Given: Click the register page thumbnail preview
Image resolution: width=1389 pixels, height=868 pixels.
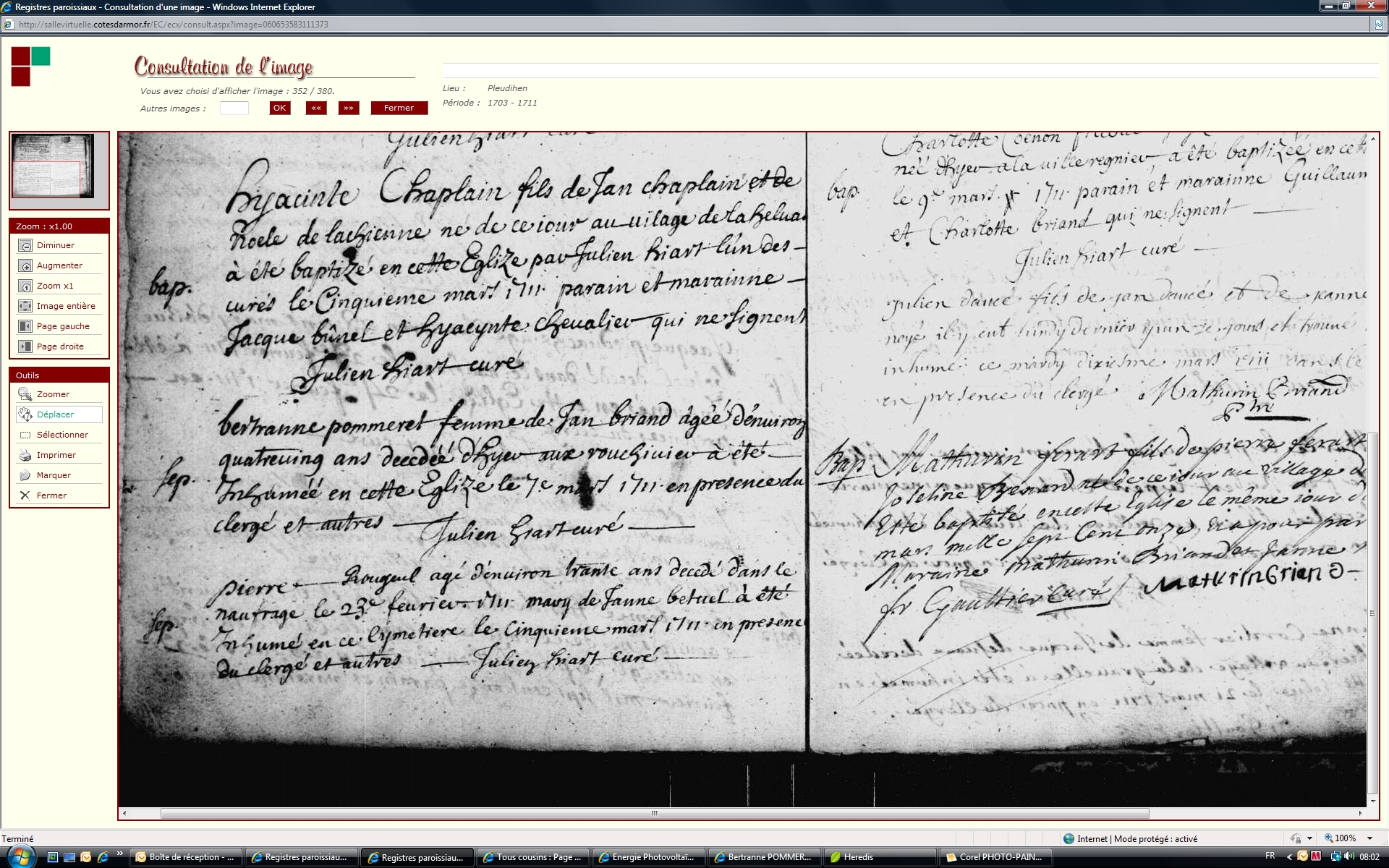Looking at the screenshot, I should click(x=54, y=166).
